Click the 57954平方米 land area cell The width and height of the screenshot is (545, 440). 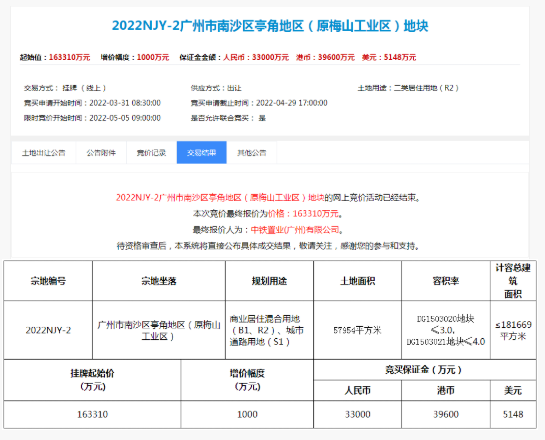pyautogui.click(x=357, y=330)
